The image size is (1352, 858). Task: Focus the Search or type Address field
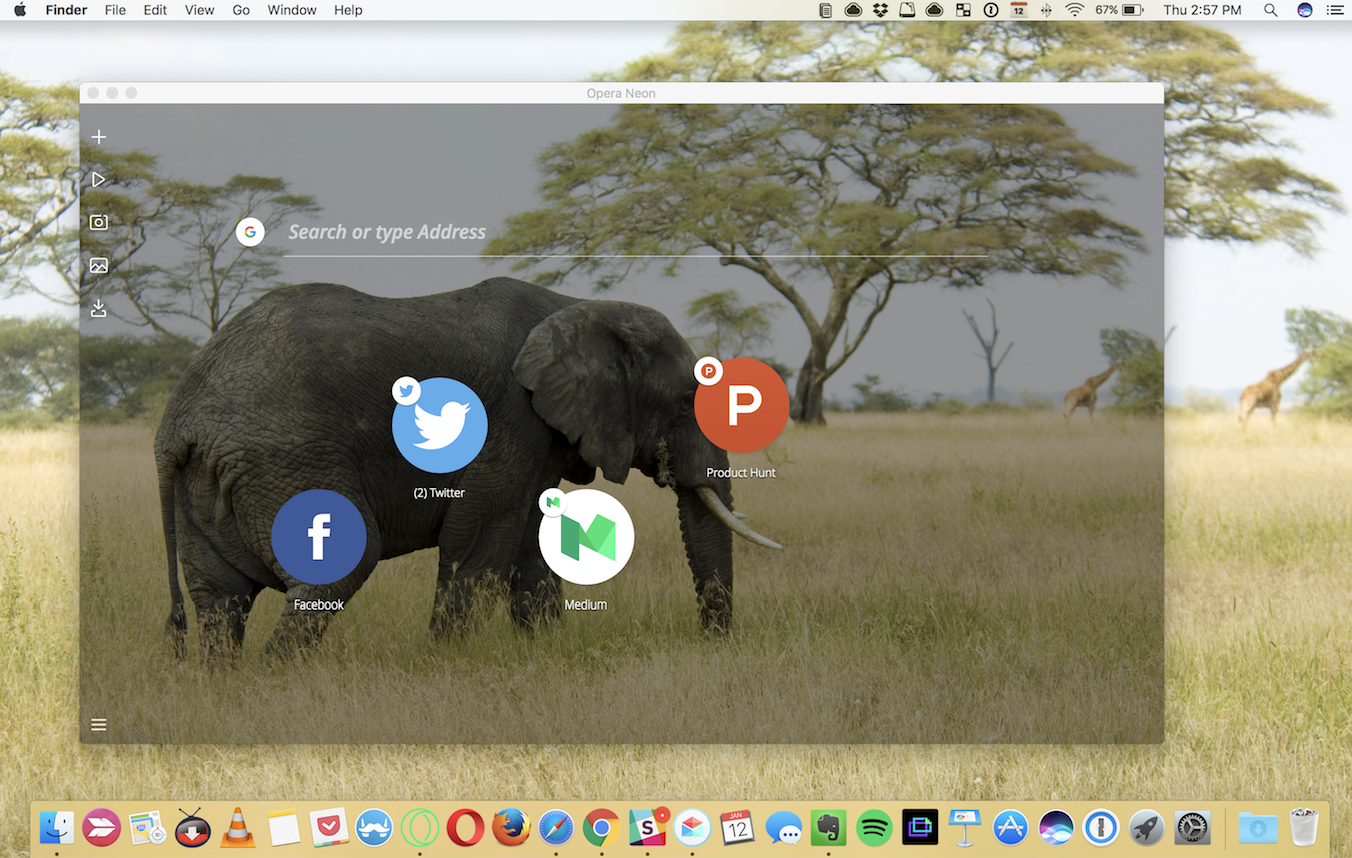[636, 232]
